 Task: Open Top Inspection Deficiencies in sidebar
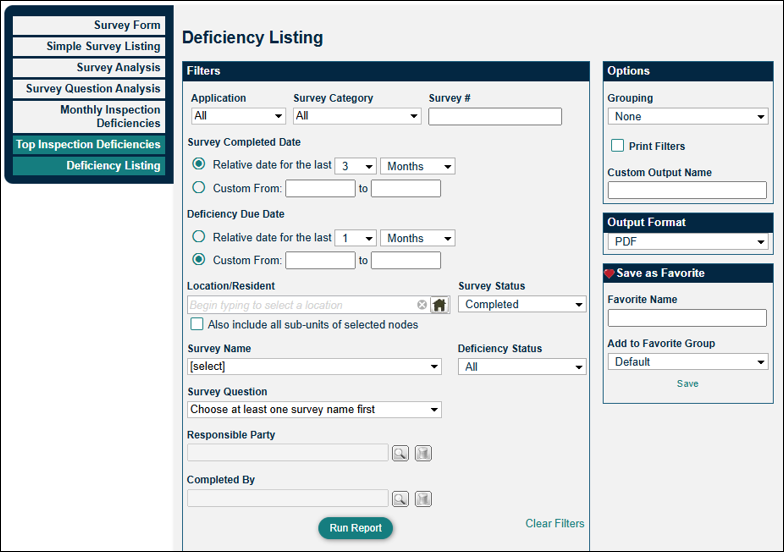pyautogui.click(x=88, y=145)
